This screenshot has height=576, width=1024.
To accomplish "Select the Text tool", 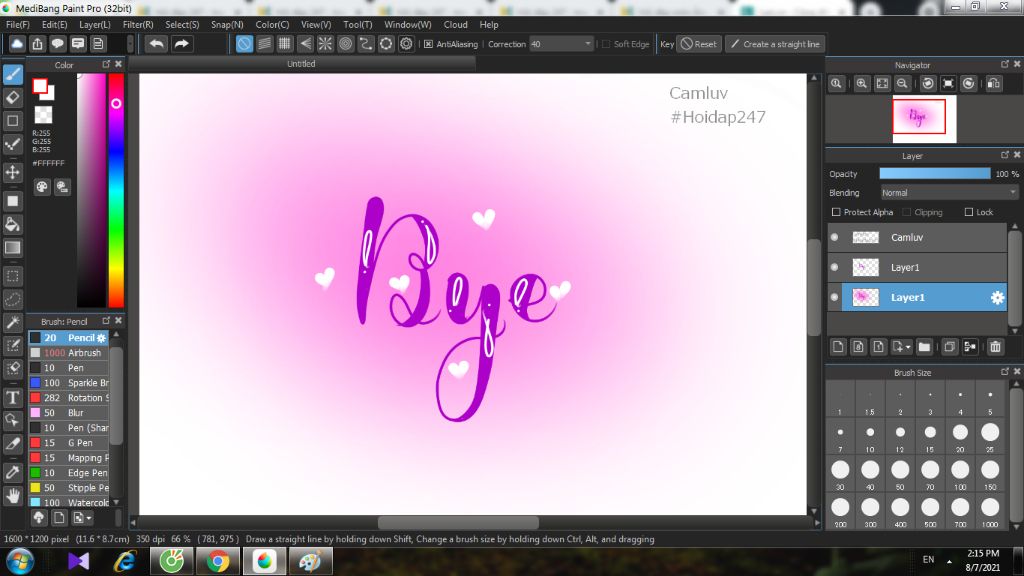I will pos(12,397).
